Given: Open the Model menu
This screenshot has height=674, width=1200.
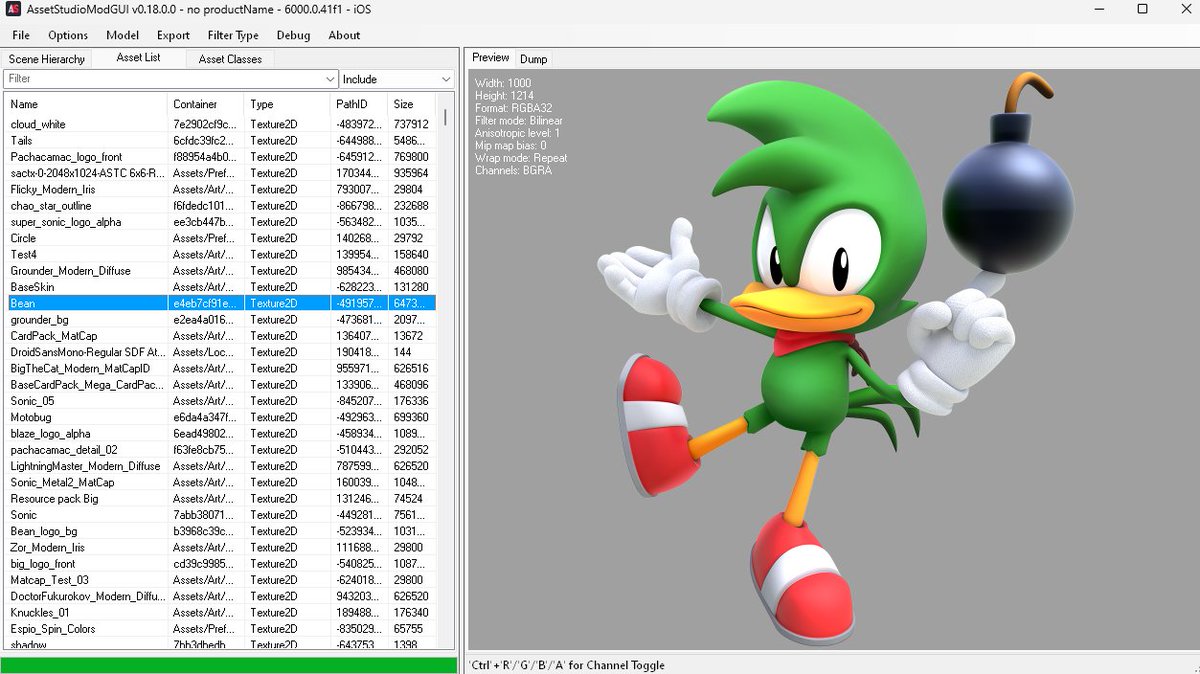Looking at the screenshot, I should [x=122, y=35].
